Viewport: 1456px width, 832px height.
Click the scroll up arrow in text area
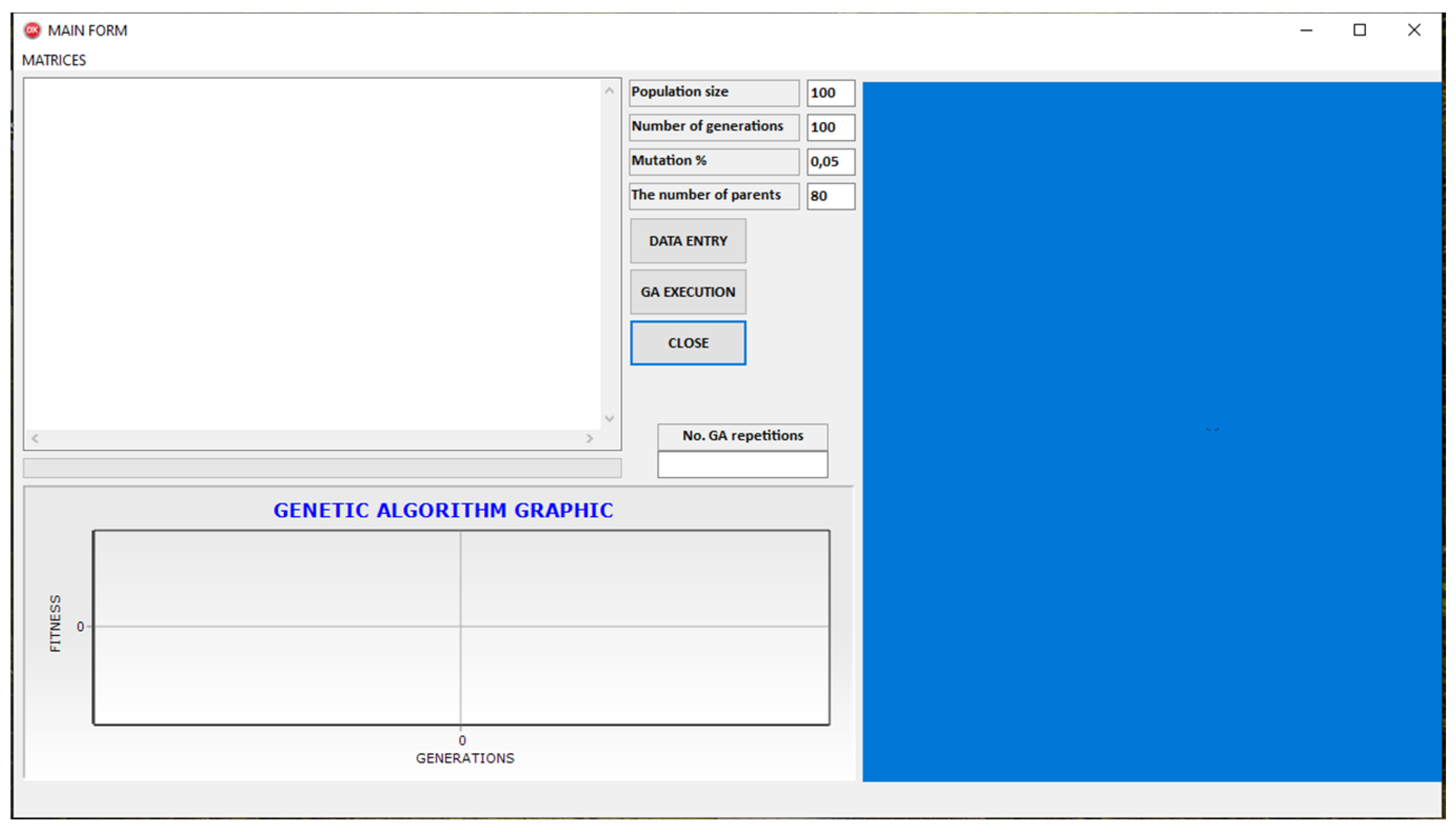click(x=609, y=91)
